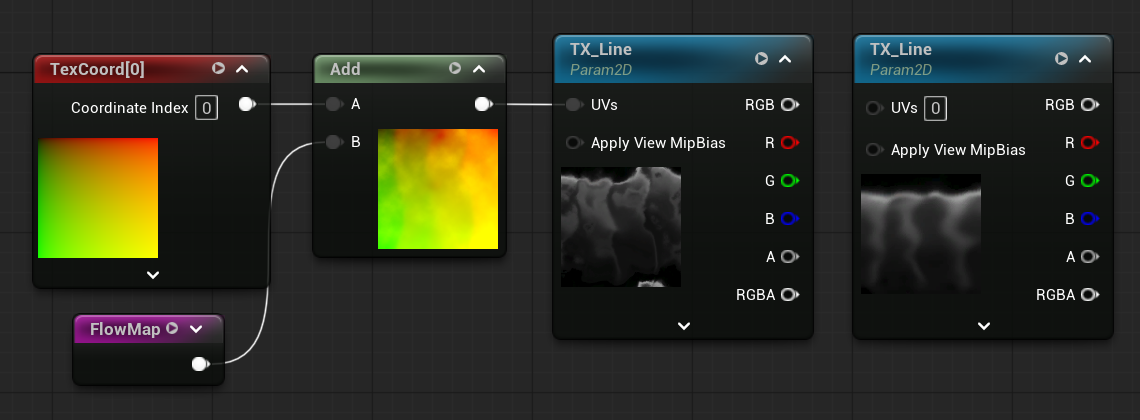Click Param2D subtitle on right TX_Line
The width and height of the screenshot is (1140, 420).
pos(902,70)
